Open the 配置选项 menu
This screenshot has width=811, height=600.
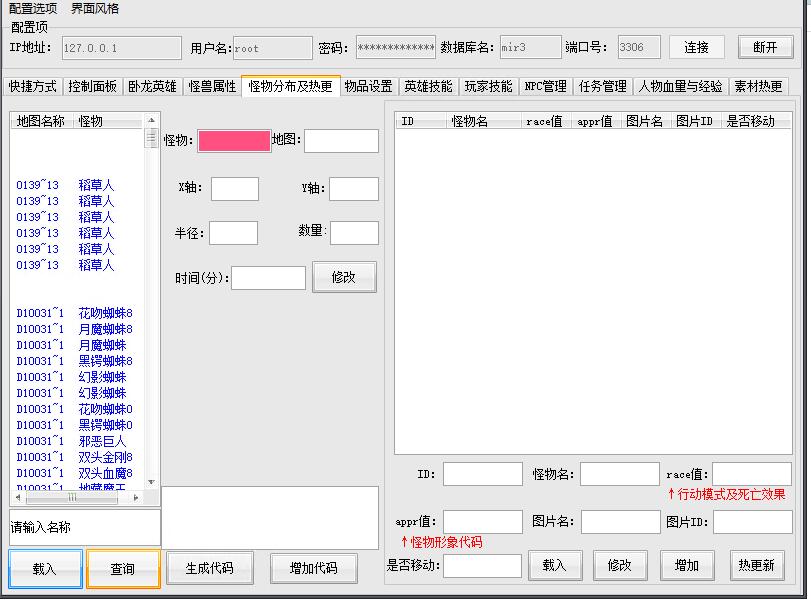point(33,9)
